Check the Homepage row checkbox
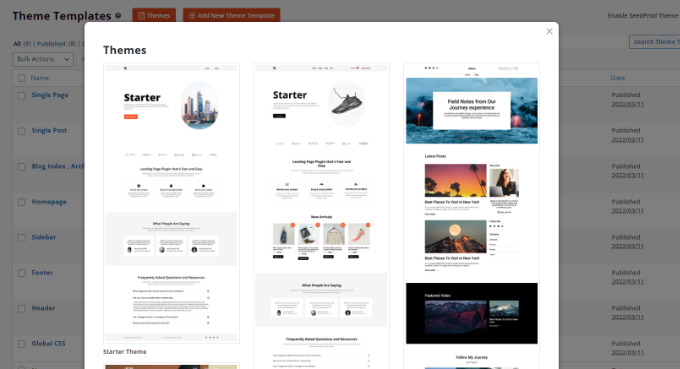 [x=21, y=202]
